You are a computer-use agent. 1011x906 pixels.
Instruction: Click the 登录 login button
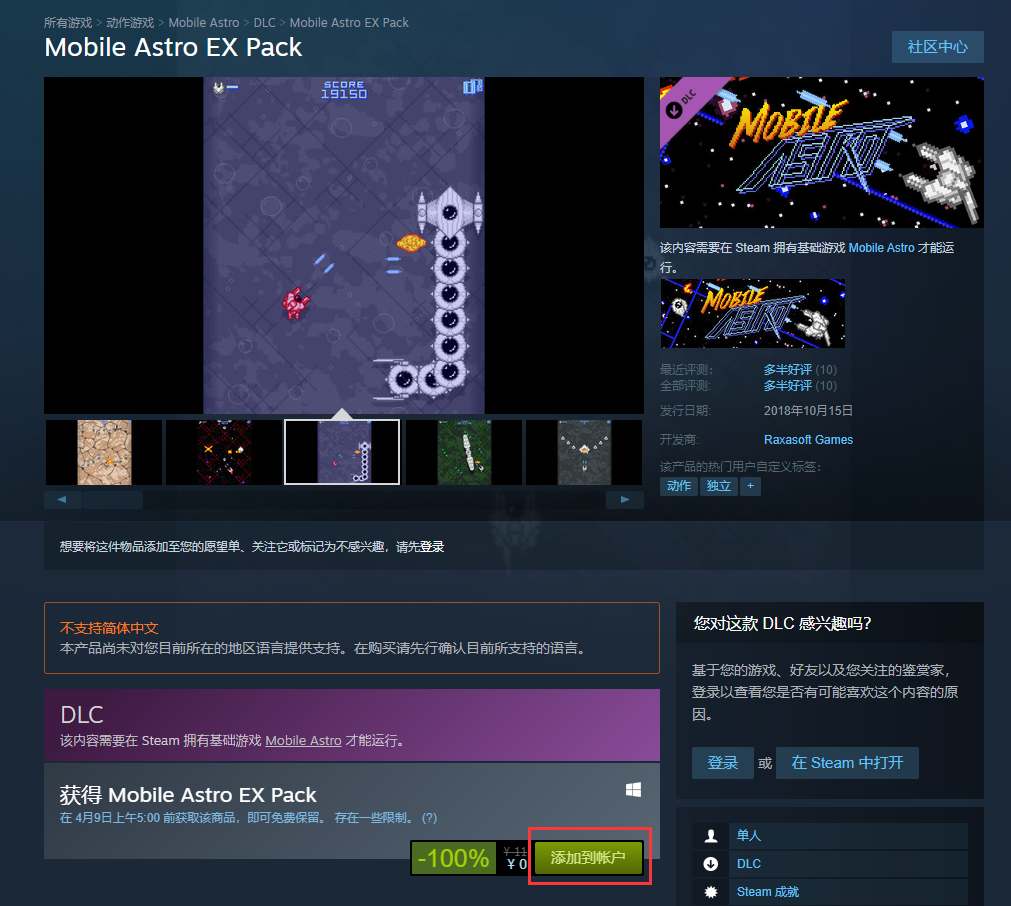722,763
